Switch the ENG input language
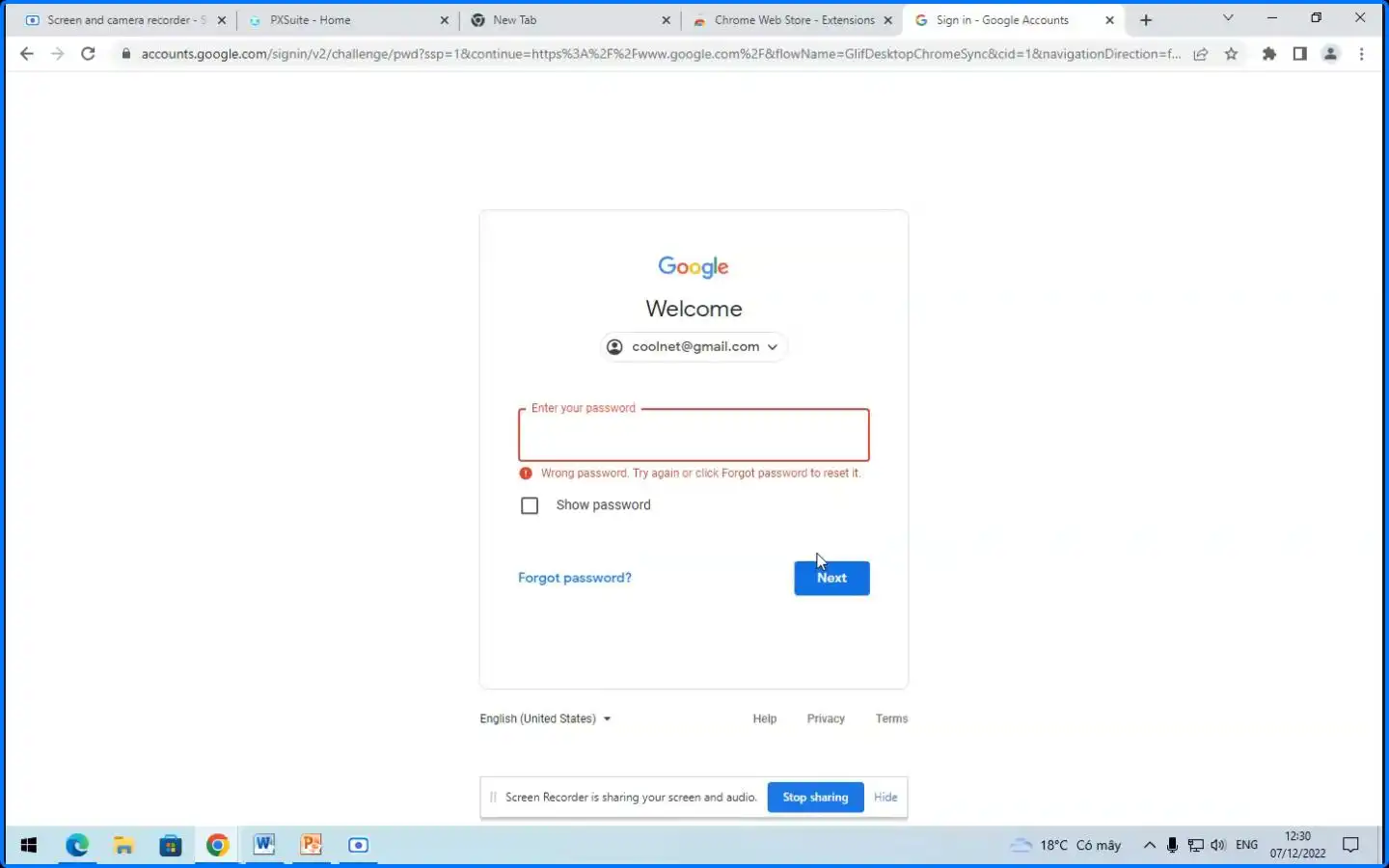 click(1246, 845)
